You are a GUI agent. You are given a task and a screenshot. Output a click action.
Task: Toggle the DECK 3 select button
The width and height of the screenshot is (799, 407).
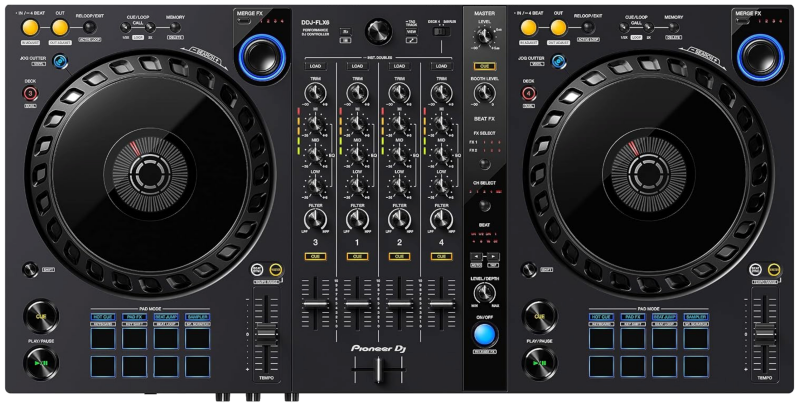coord(30,93)
